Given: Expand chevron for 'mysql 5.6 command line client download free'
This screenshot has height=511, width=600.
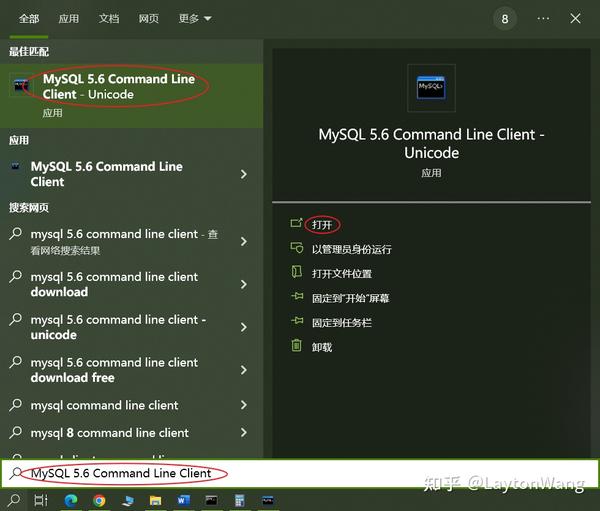Looking at the screenshot, I should click(x=243, y=370).
